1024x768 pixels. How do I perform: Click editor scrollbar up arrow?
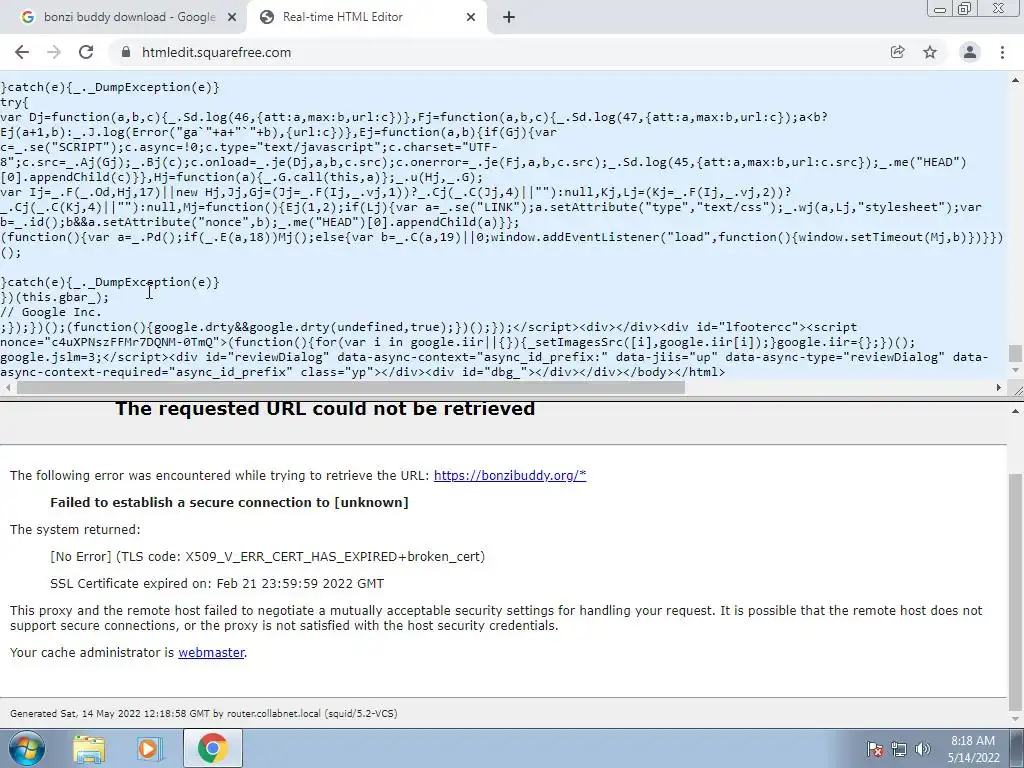coord(1016,80)
